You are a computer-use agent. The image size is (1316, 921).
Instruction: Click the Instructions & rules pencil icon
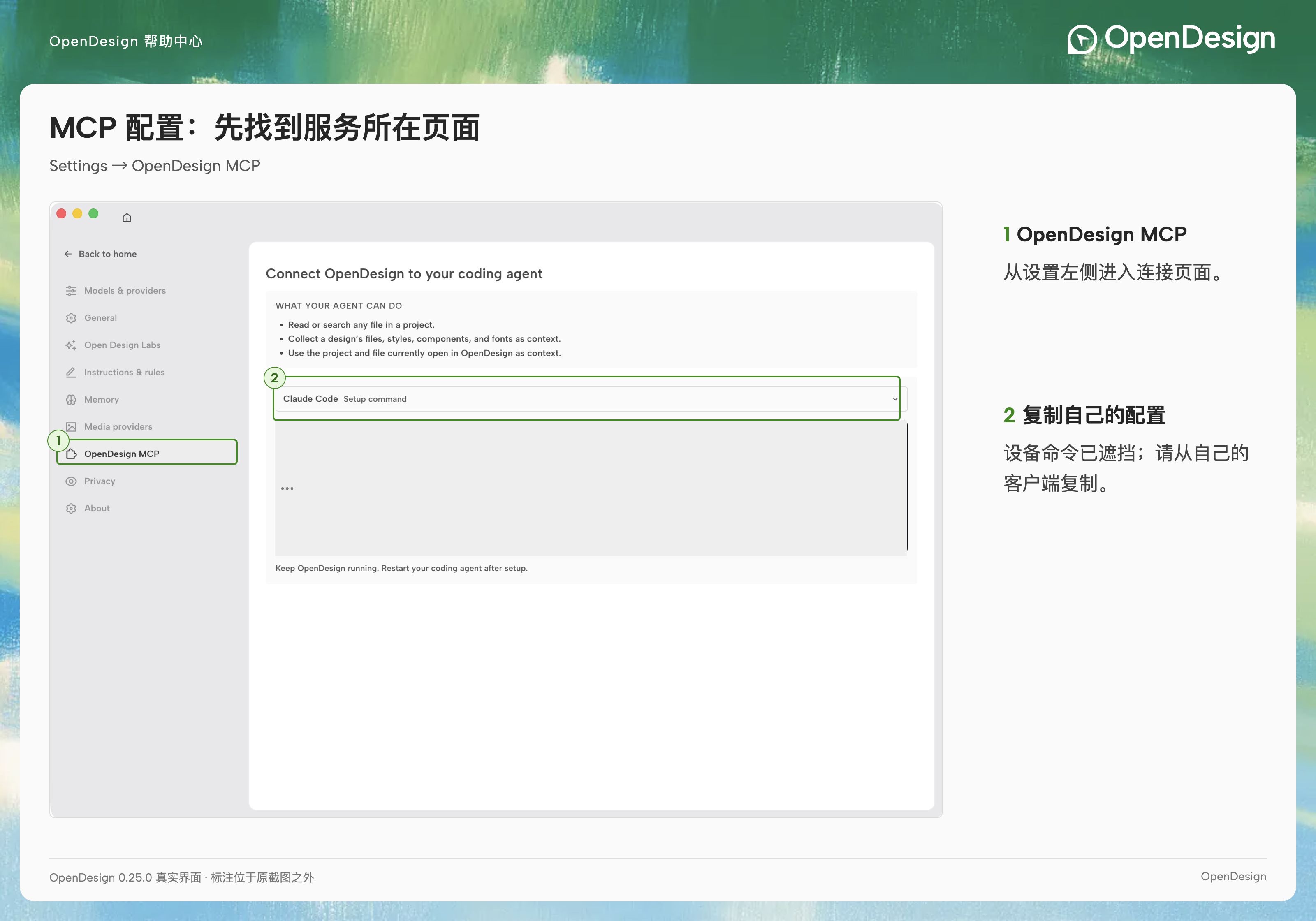pos(71,373)
